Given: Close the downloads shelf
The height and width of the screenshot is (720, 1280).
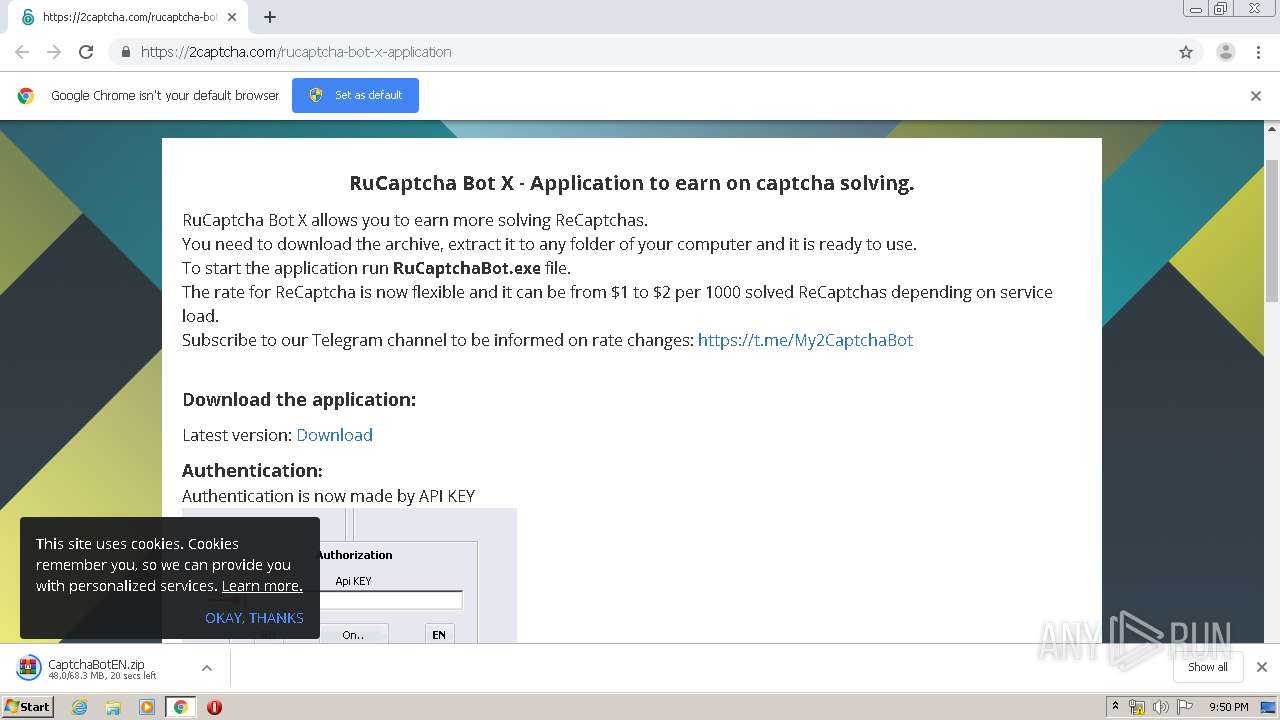Looking at the screenshot, I should (x=1262, y=667).
